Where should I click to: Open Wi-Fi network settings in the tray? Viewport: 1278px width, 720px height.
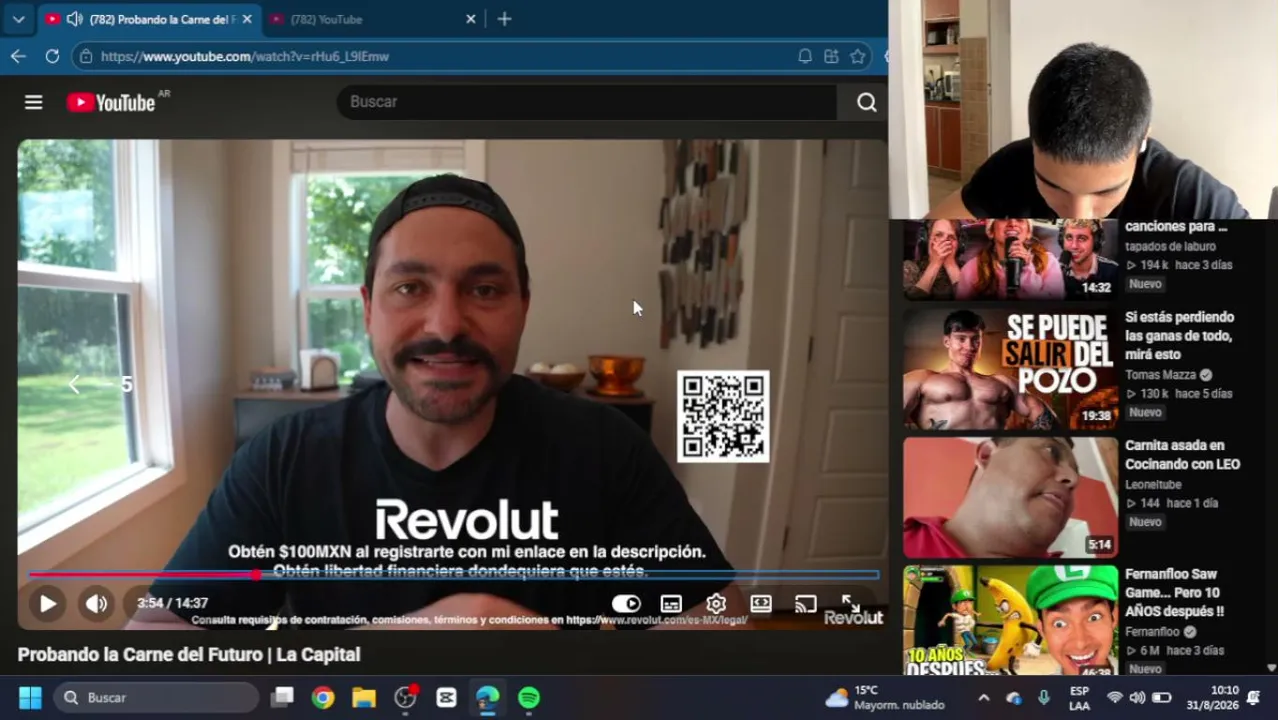pos(1115,697)
